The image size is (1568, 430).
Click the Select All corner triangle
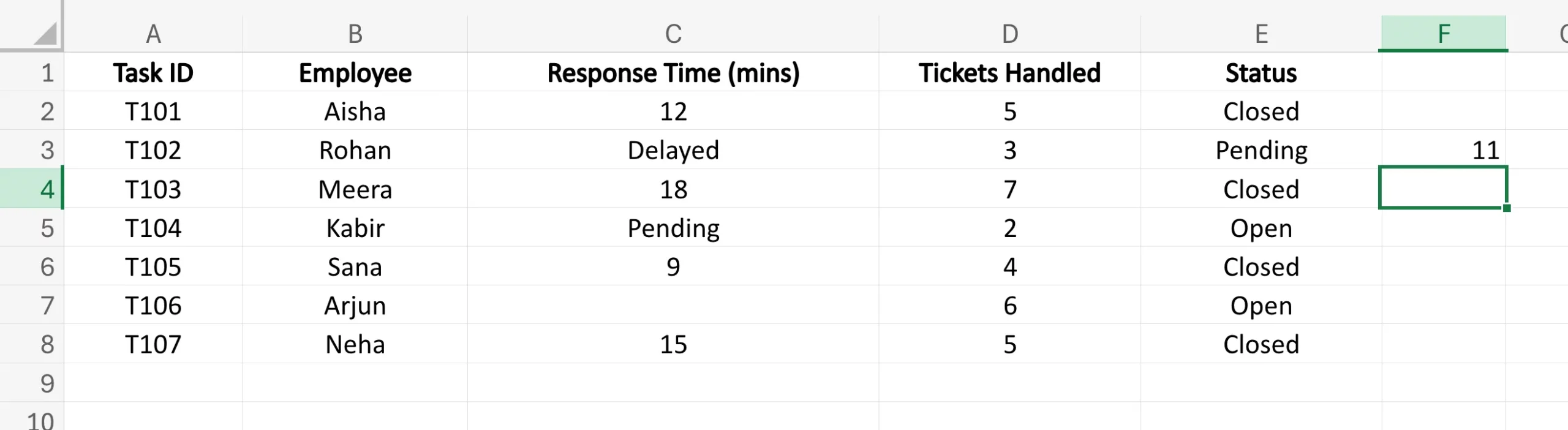[x=44, y=34]
